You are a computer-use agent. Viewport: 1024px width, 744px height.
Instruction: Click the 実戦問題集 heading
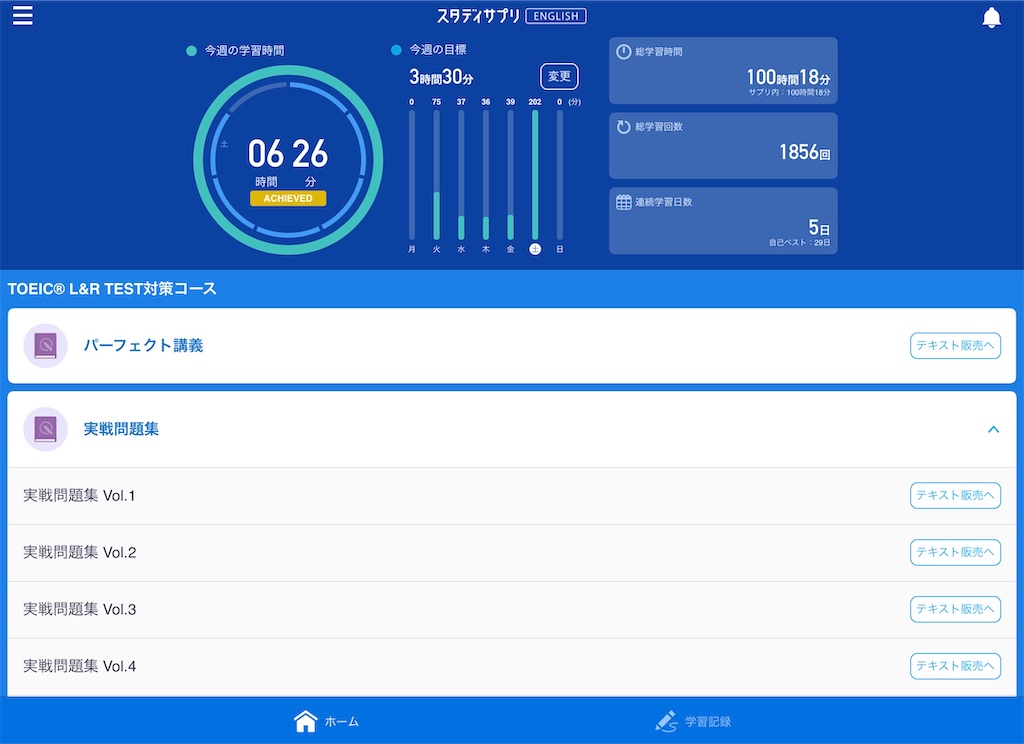pos(121,429)
